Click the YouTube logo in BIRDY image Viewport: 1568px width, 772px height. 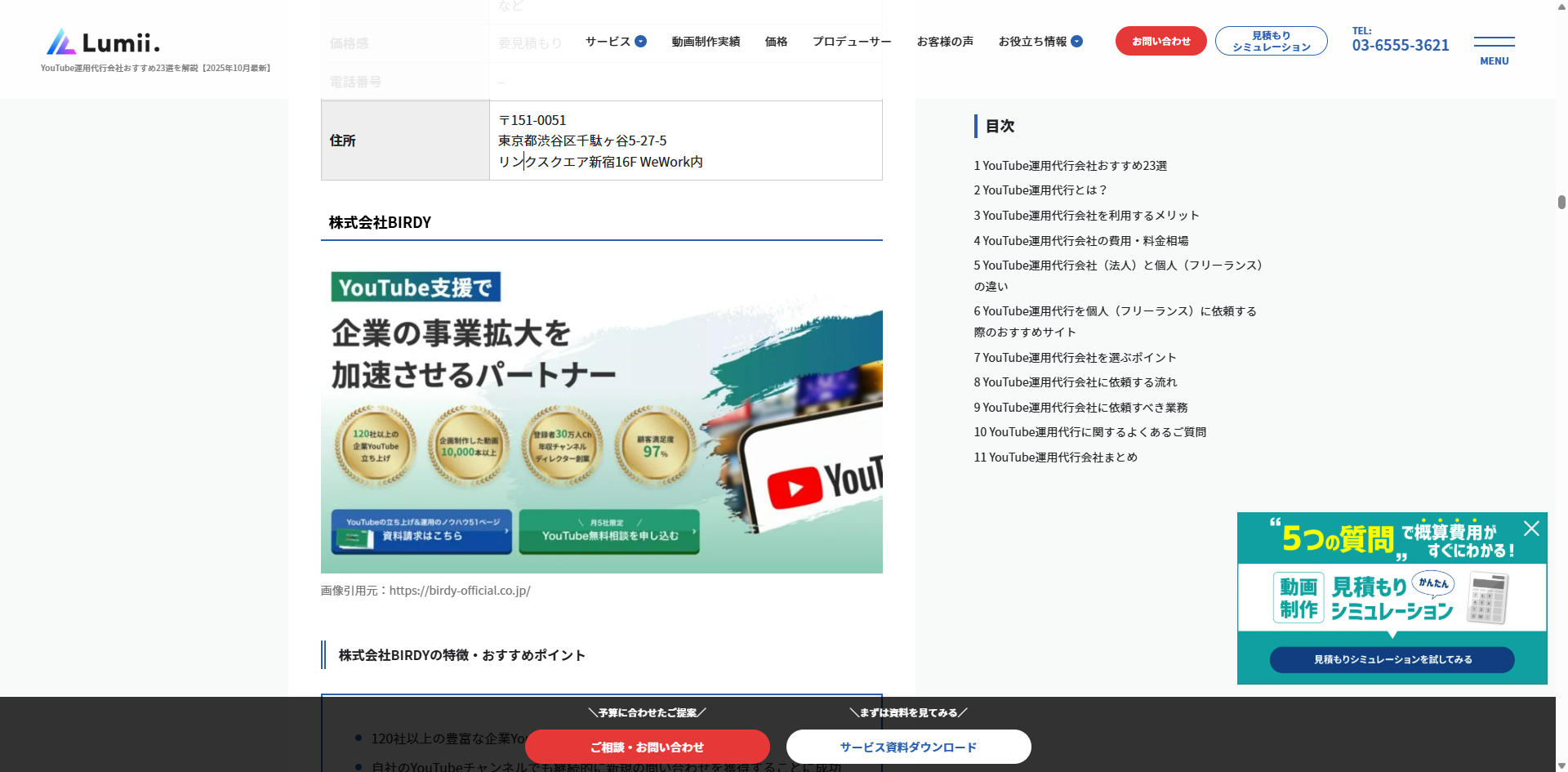[x=825, y=482]
